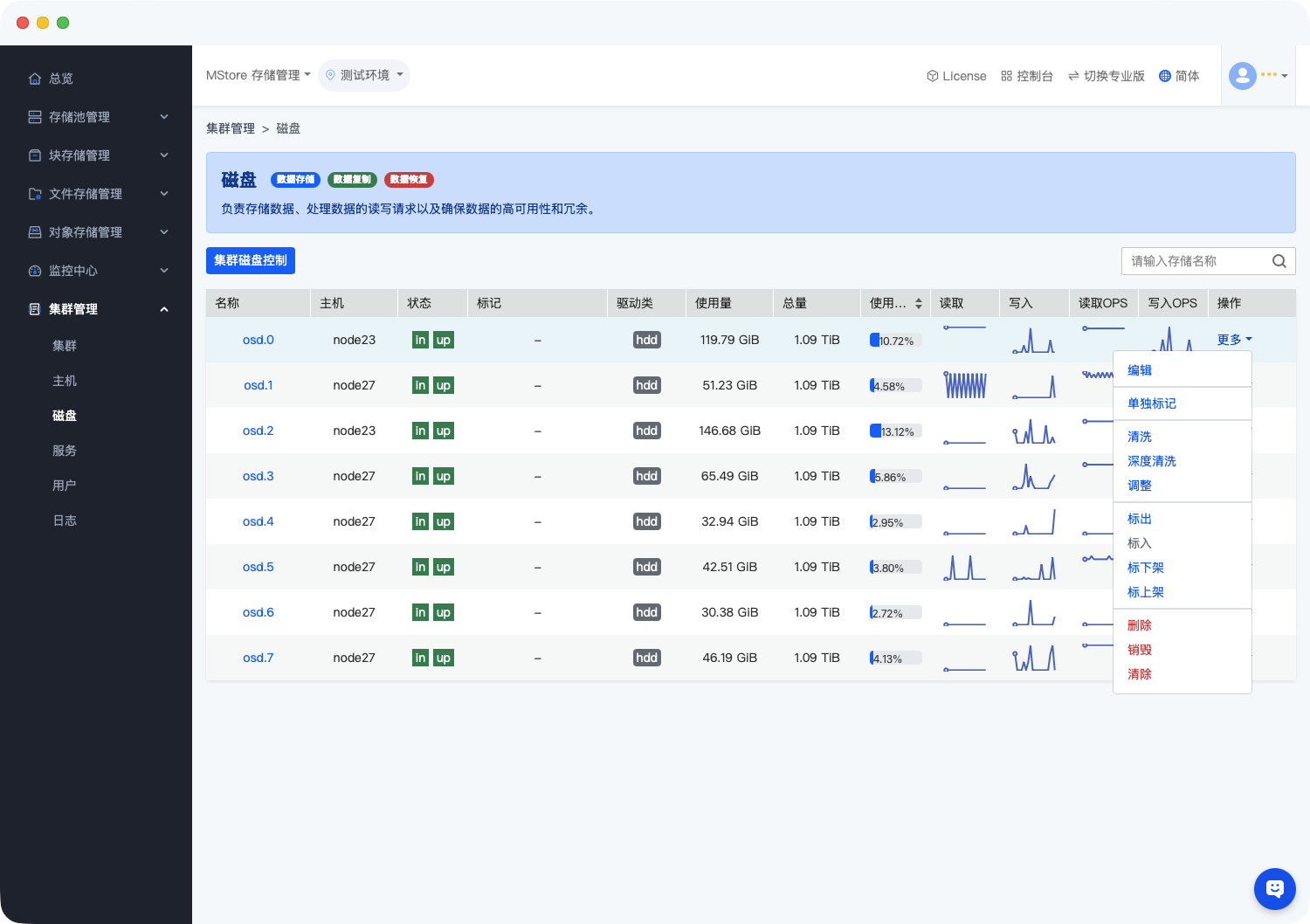
Task: Click the 简体 language globe icon
Action: click(1164, 76)
